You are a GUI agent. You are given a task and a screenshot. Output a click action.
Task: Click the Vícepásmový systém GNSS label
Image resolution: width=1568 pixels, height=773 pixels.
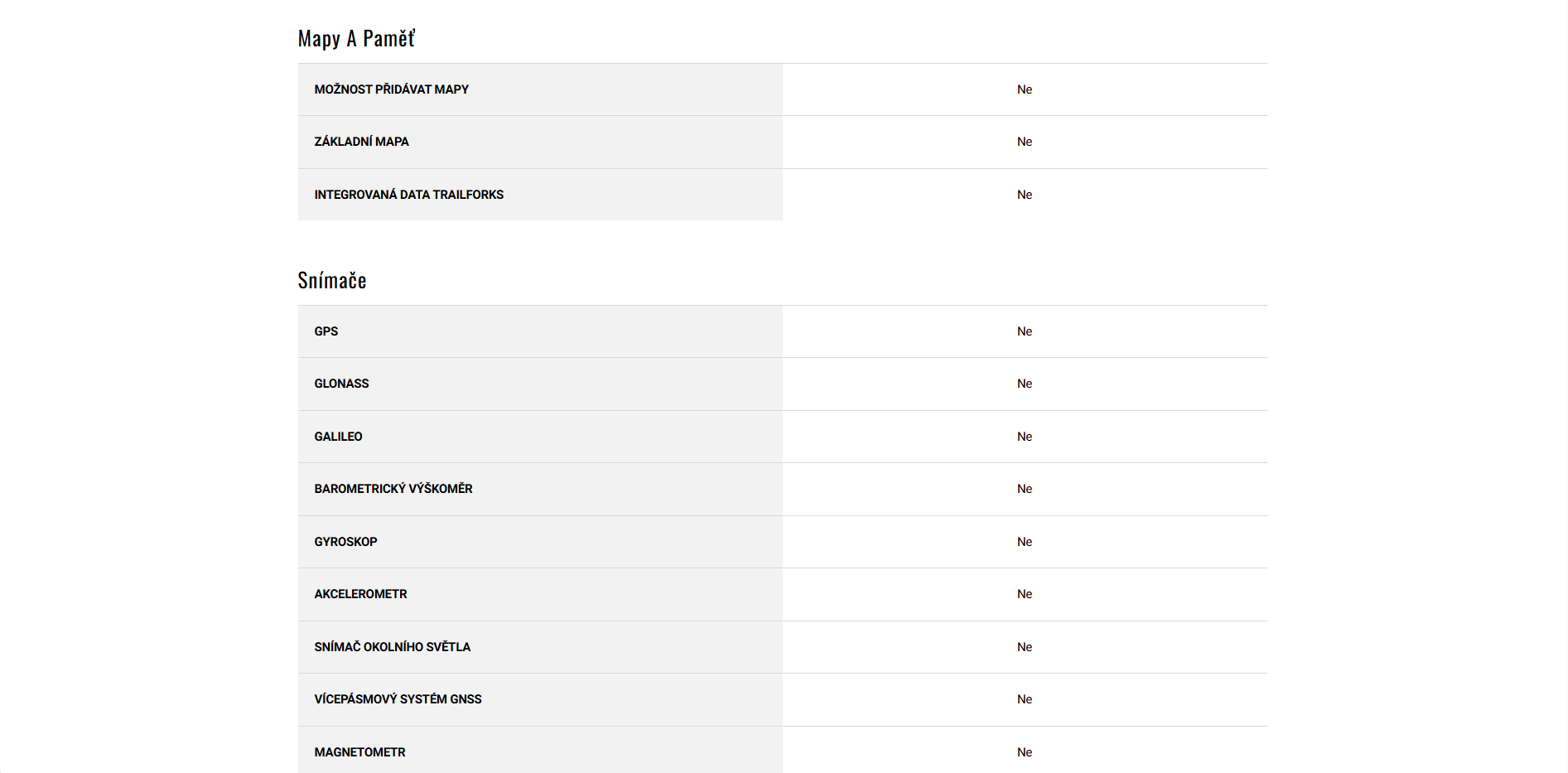pyautogui.click(x=398, y=699)
